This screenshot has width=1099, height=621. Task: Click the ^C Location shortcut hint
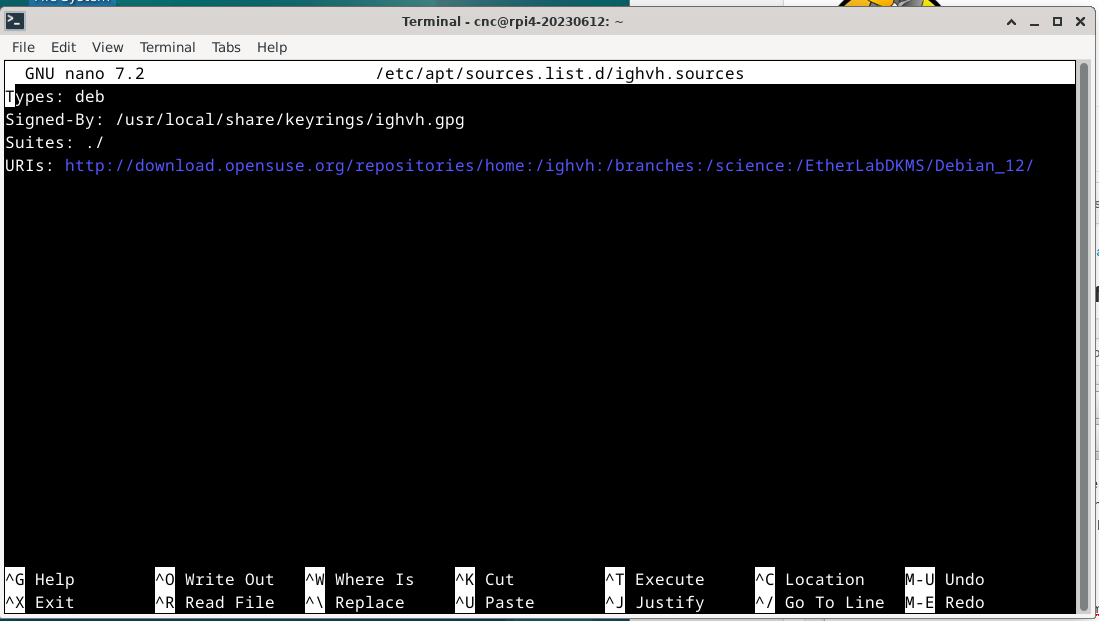(810, 580)
